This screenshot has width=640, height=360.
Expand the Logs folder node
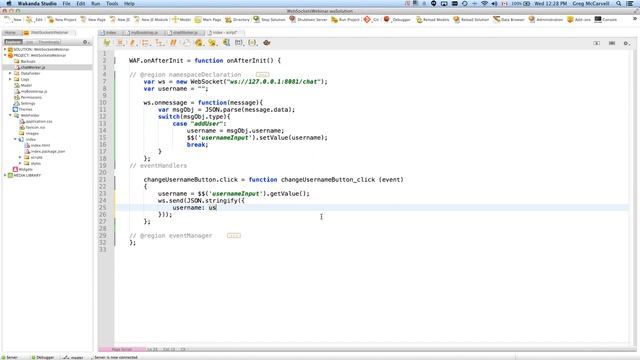(10, 79)
